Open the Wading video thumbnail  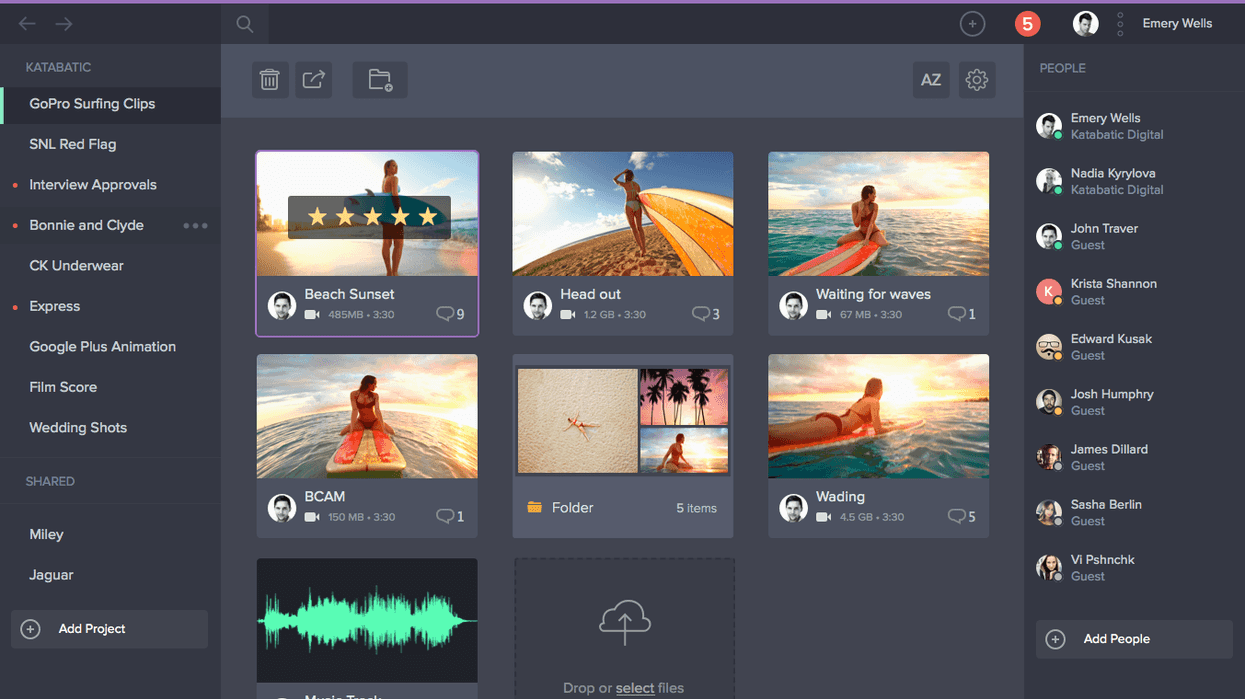click(879, 416)
